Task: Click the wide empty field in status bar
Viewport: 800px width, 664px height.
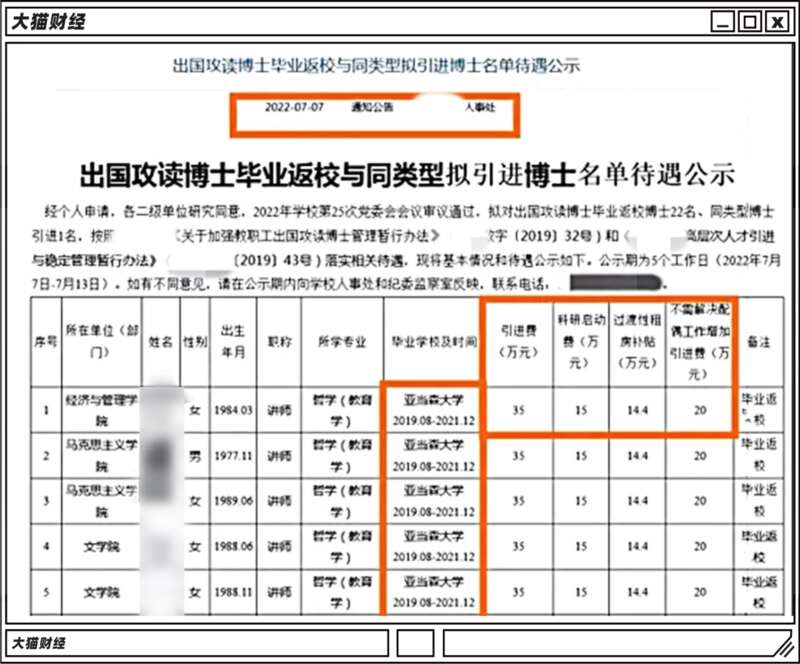Action: (615, 643)
